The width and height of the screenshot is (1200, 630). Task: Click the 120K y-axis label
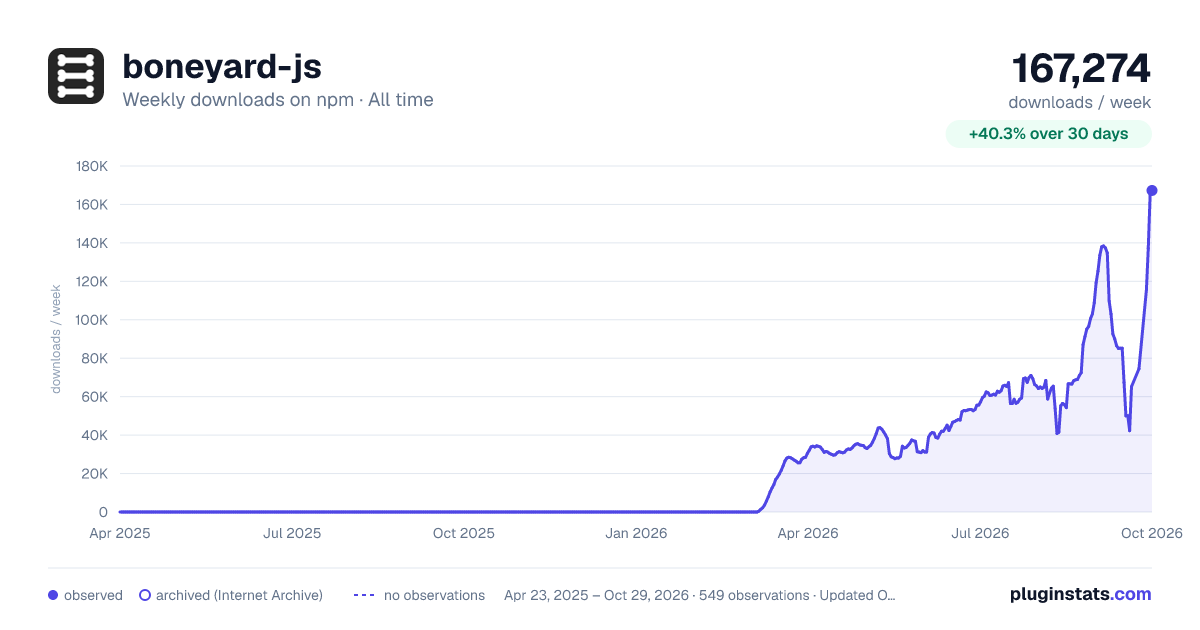pos(92,282)
